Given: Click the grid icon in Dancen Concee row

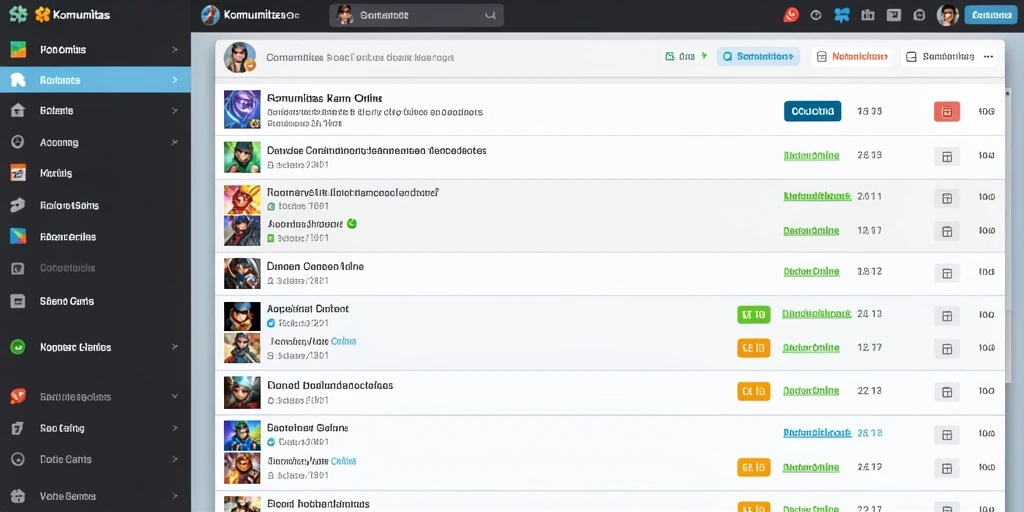Looking at the screenshot, I should pos(947,273).
